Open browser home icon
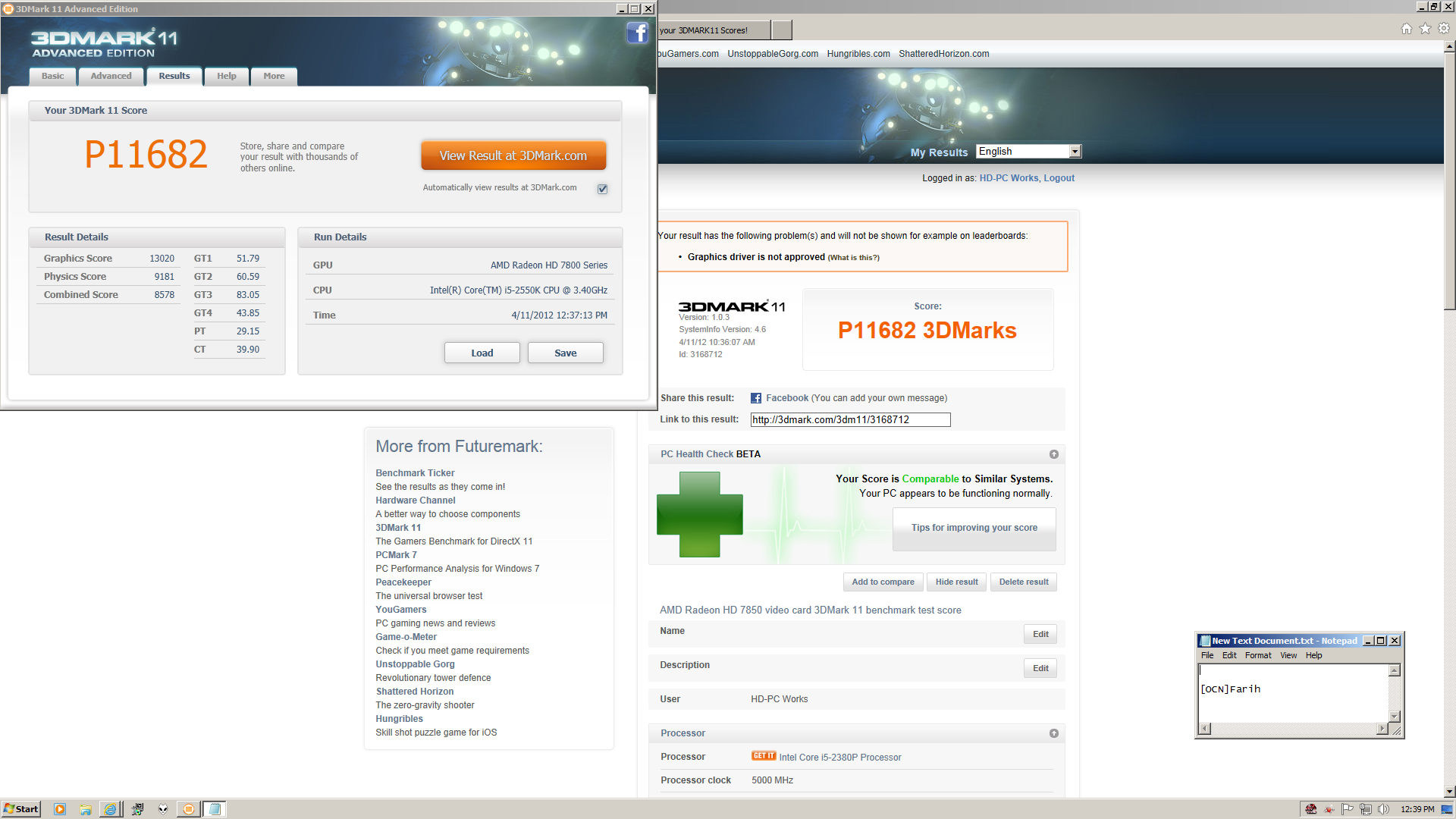The height and width of the screenshot is (819, 1456). (x=1407, y=29)
